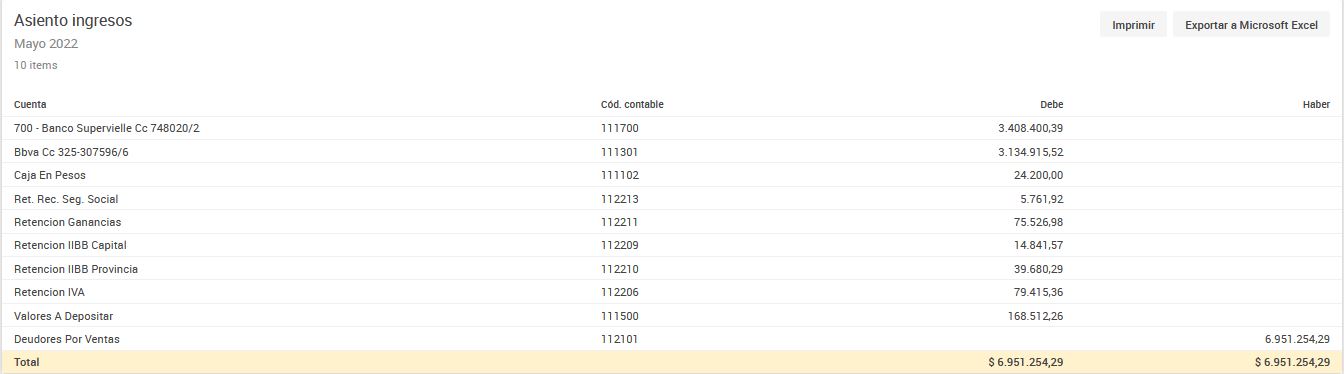Image resolution: width=1344 pixels, height=374 pixels.
Task: Select debit amount 39.680,29
Action: pos(1038,269)
